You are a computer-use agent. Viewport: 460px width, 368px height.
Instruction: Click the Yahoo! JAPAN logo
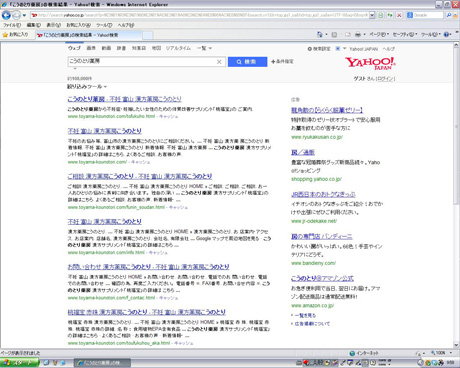[370, 63]
